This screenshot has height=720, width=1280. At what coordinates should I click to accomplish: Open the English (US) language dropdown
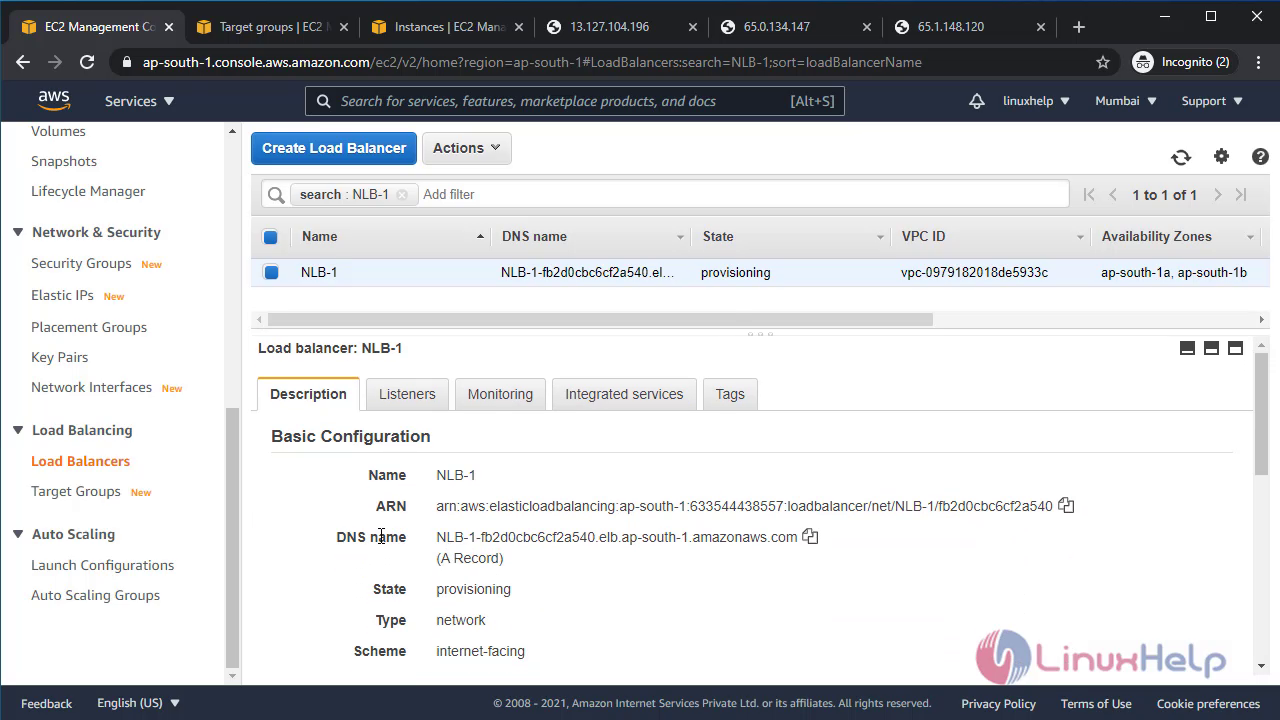click(x=138, y=703)
